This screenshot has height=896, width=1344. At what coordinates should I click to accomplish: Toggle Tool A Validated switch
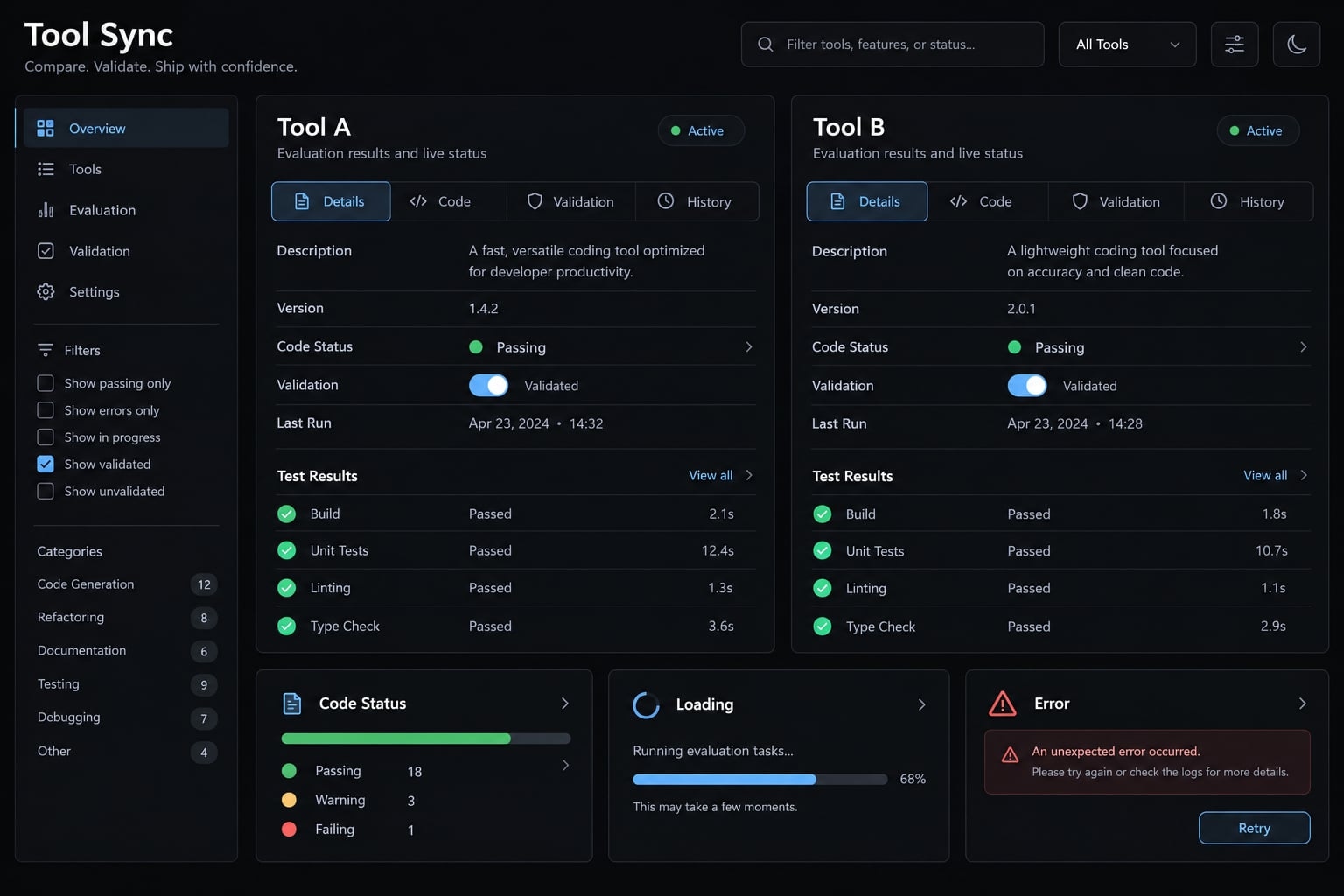click(x=488, y=385)
